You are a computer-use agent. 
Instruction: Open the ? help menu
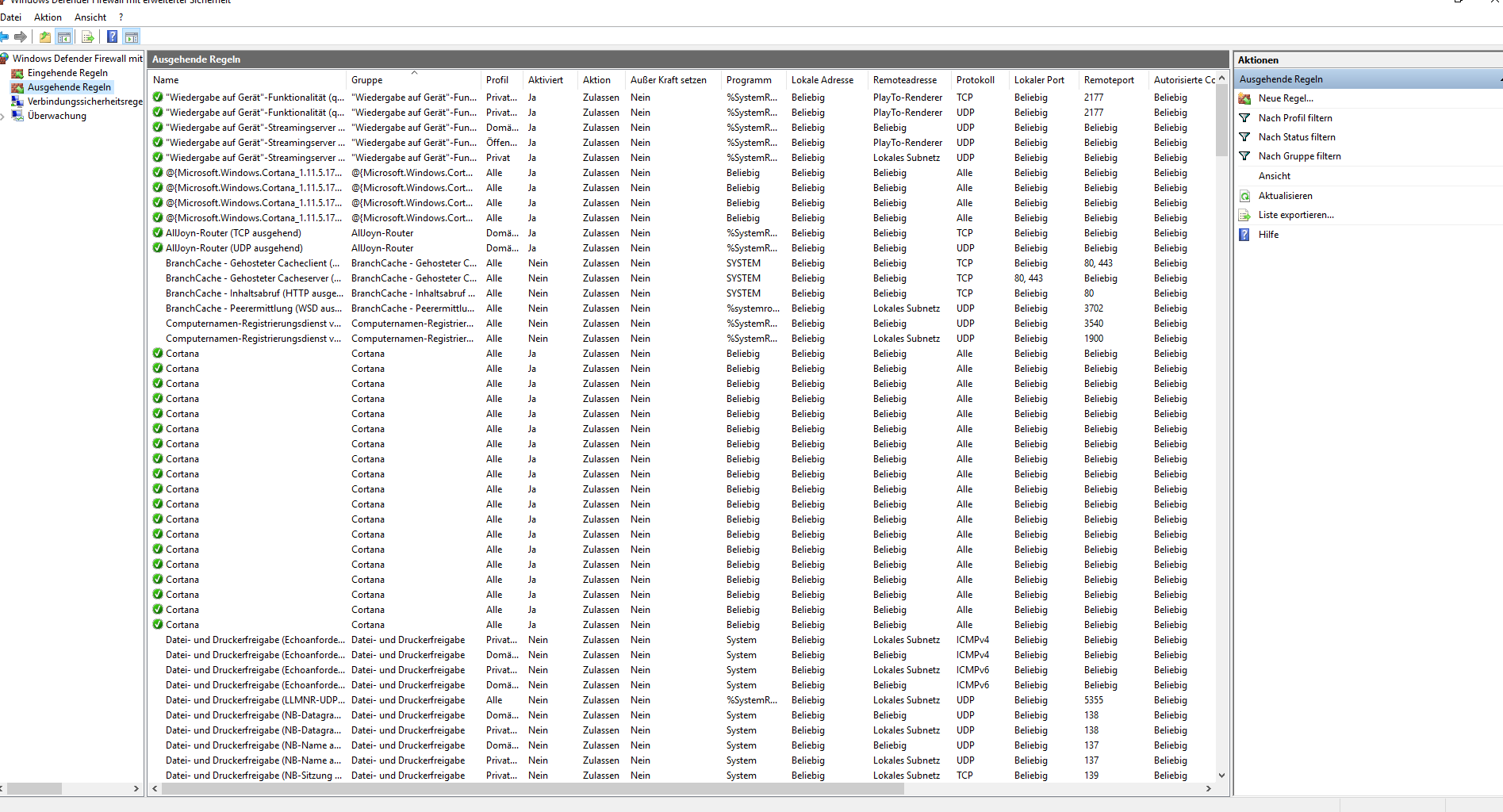tap(121, 17)
